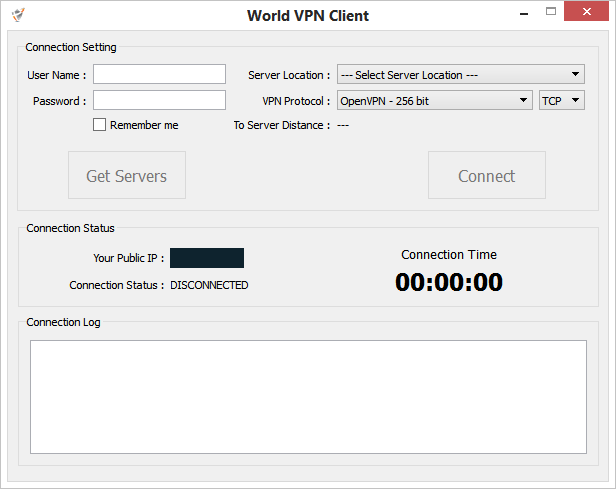Open the Select Server Location dropdown
The image size is (616, 489).
(460, 74)
